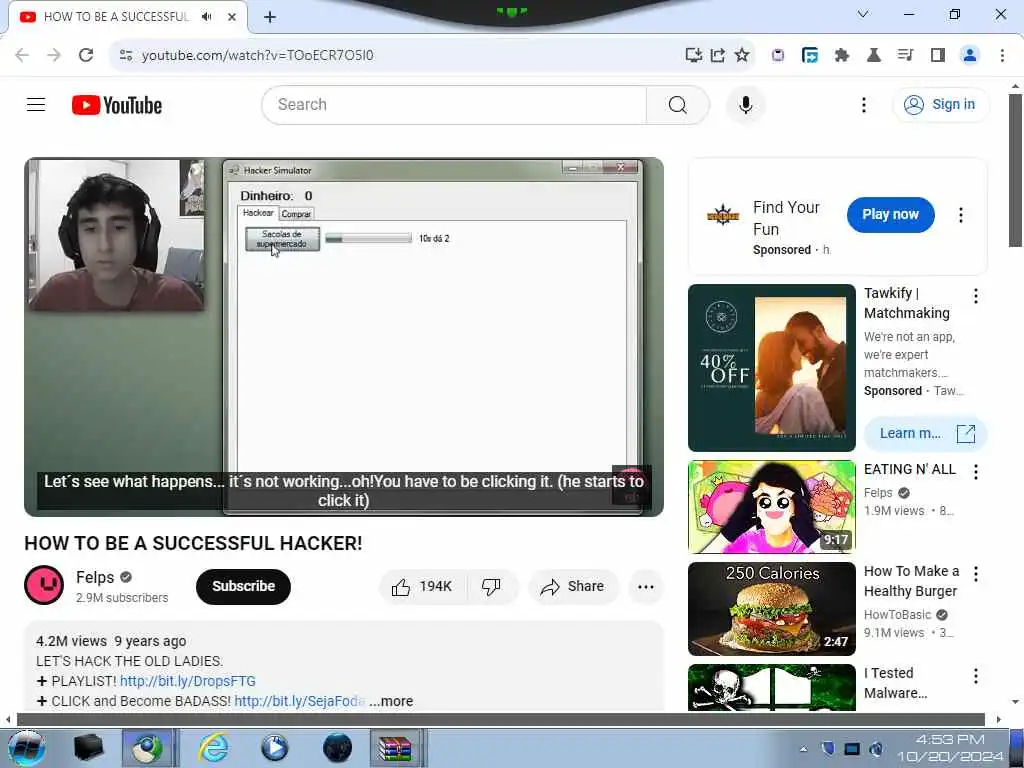Go forward in browser history

tap(54, 55)
